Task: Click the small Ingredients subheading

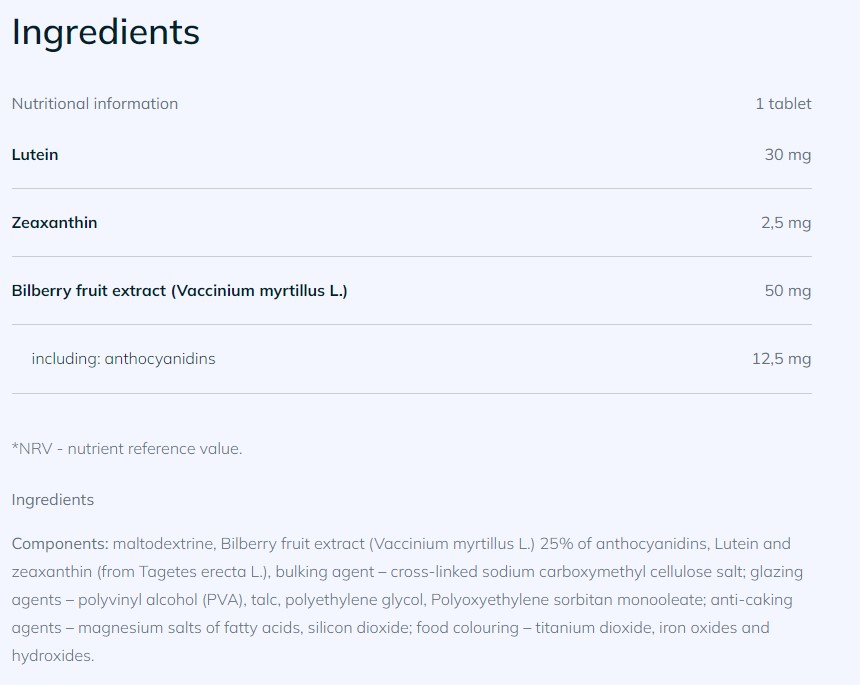Action: tap(53, 500)
